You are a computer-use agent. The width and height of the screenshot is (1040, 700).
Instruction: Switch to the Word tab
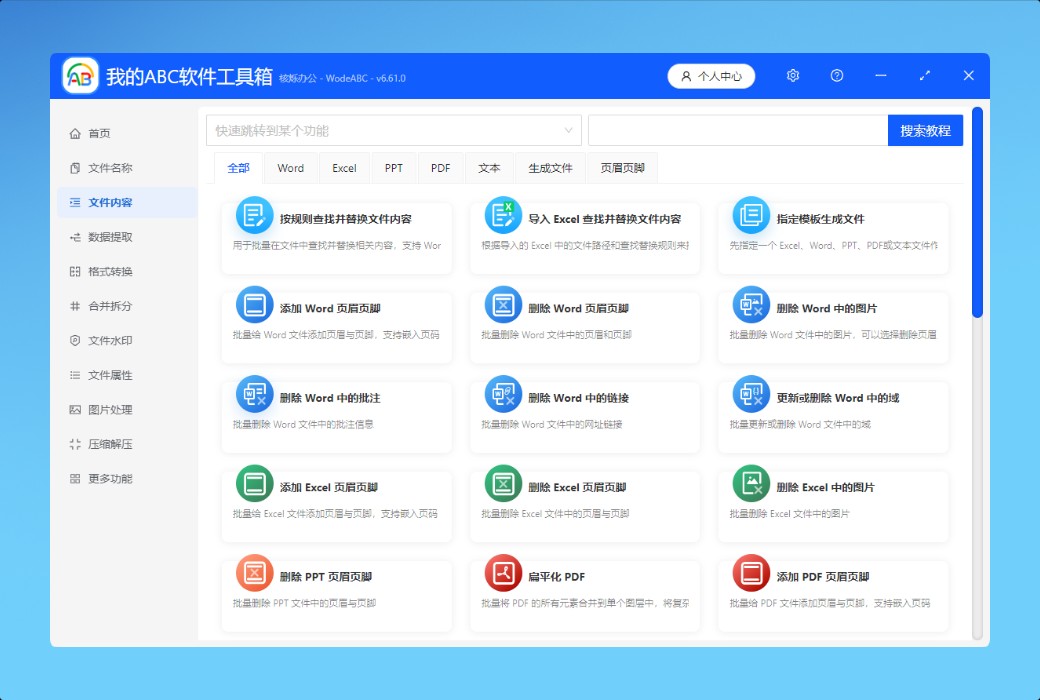point(291,168)
